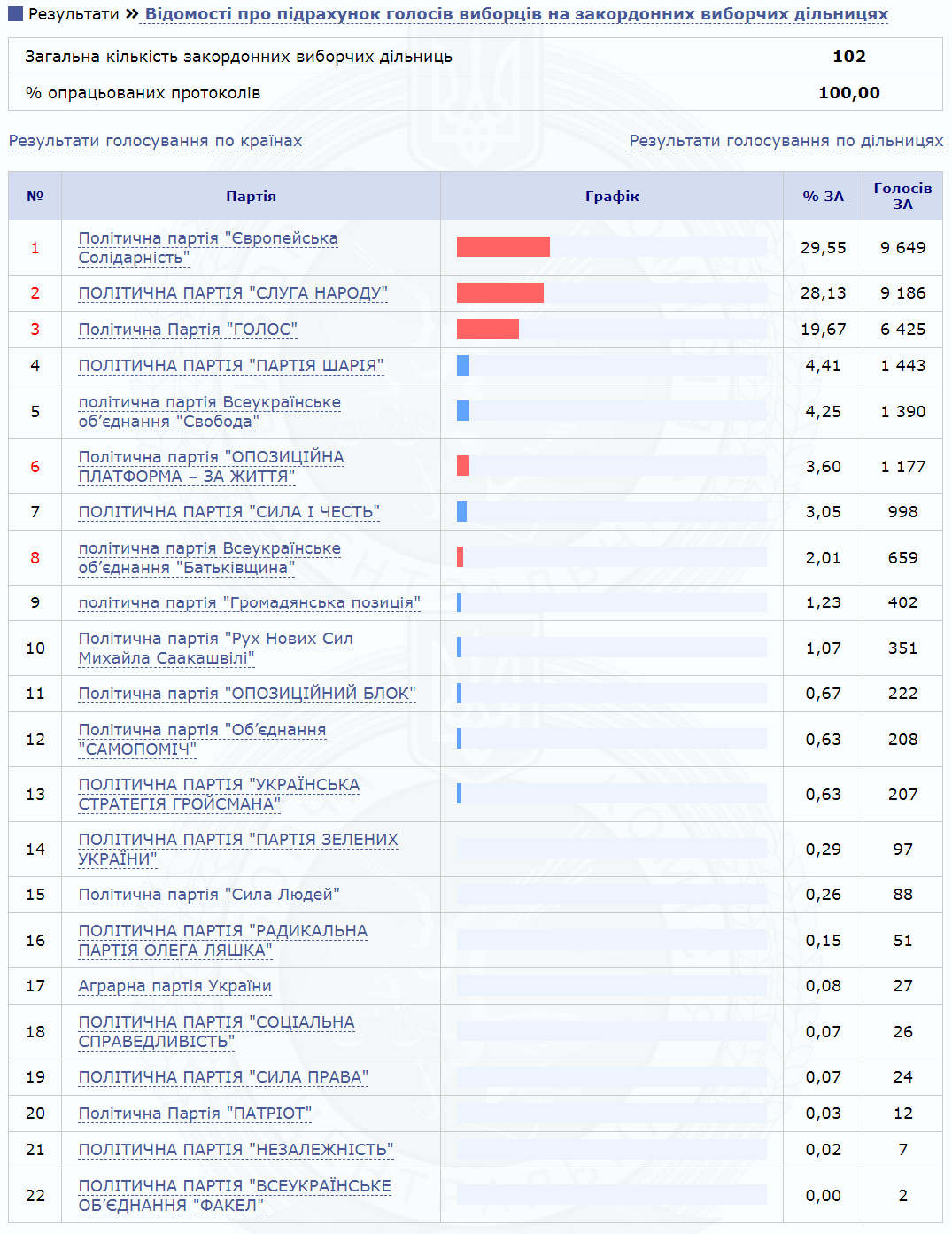Click the red bar for Європейська Солідарність
Image resolution: width=952 pixels, height=1234 pixels.
(503, 247)
